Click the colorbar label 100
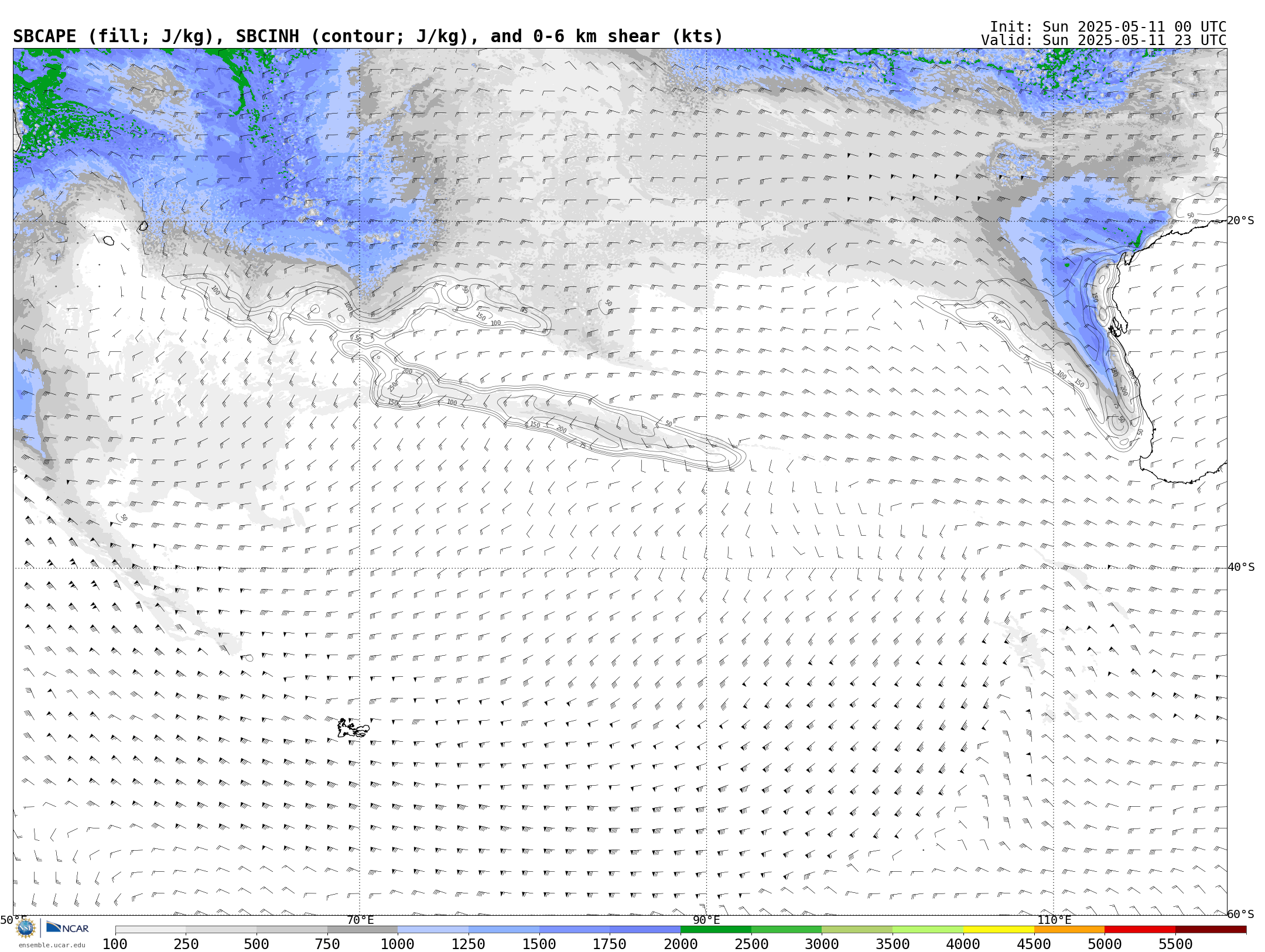Viewport: 1265px width, 952px height. coord(115,944)
